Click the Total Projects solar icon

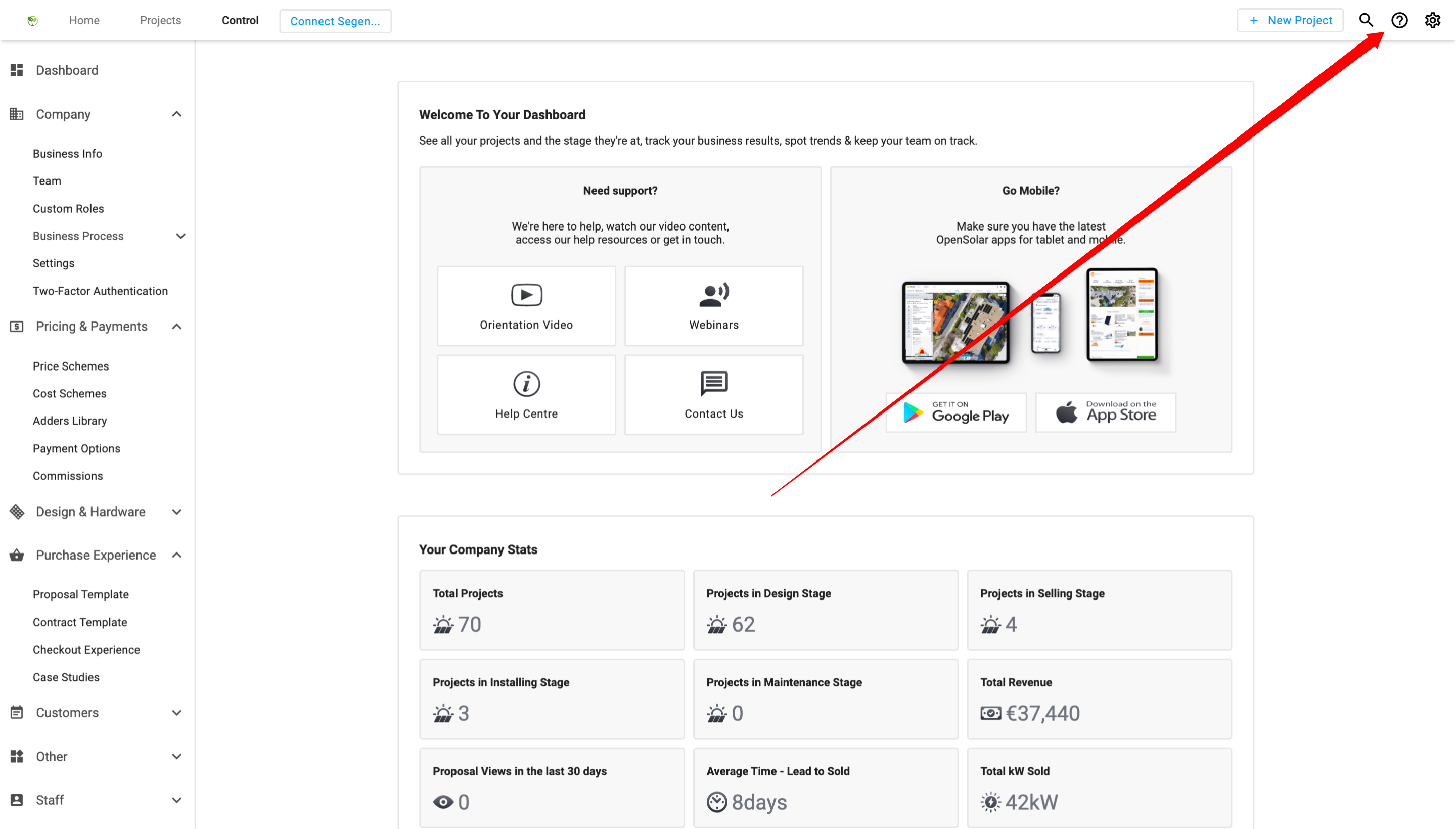point(443,625)
